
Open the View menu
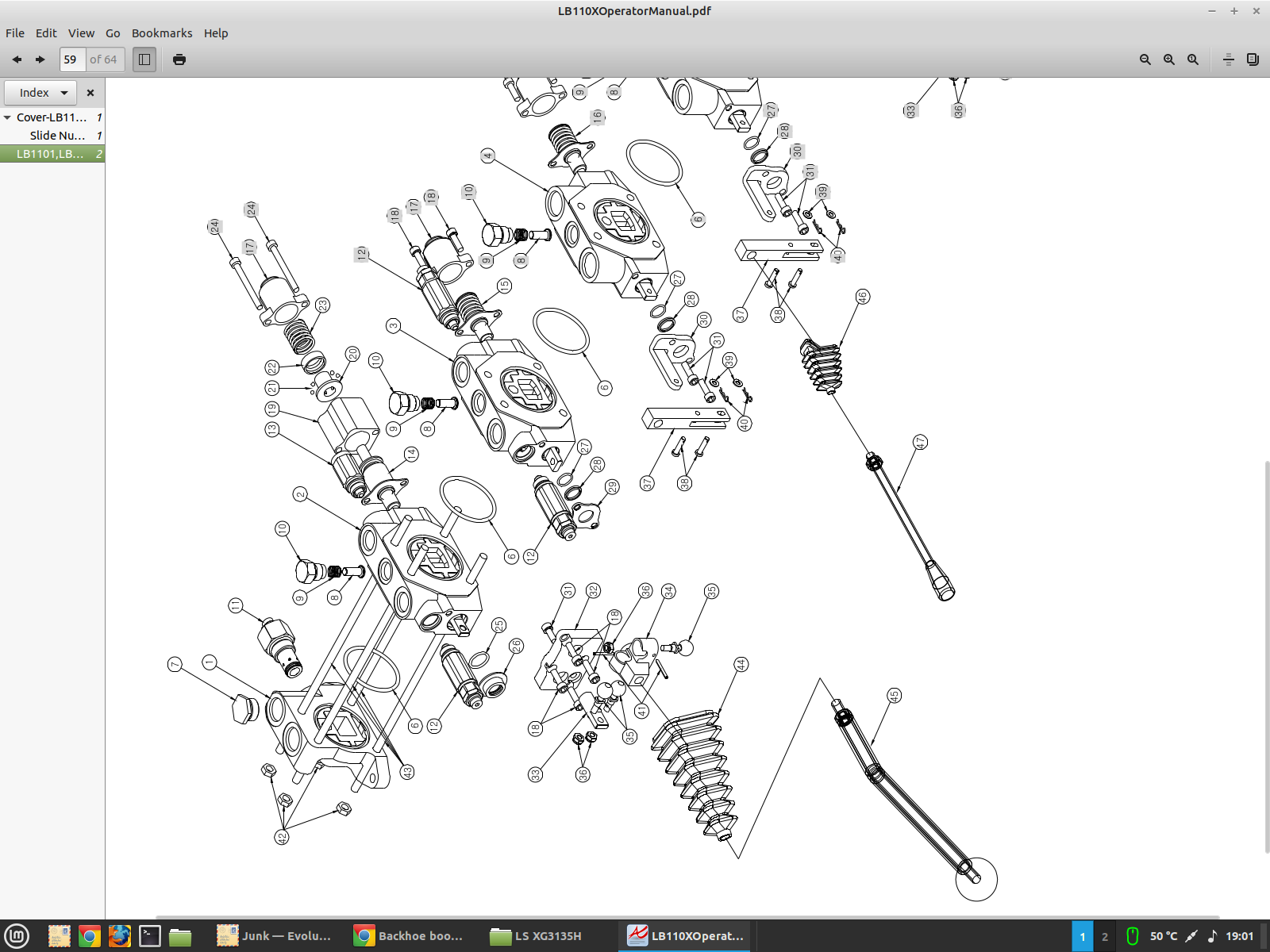tap(81, 33)
